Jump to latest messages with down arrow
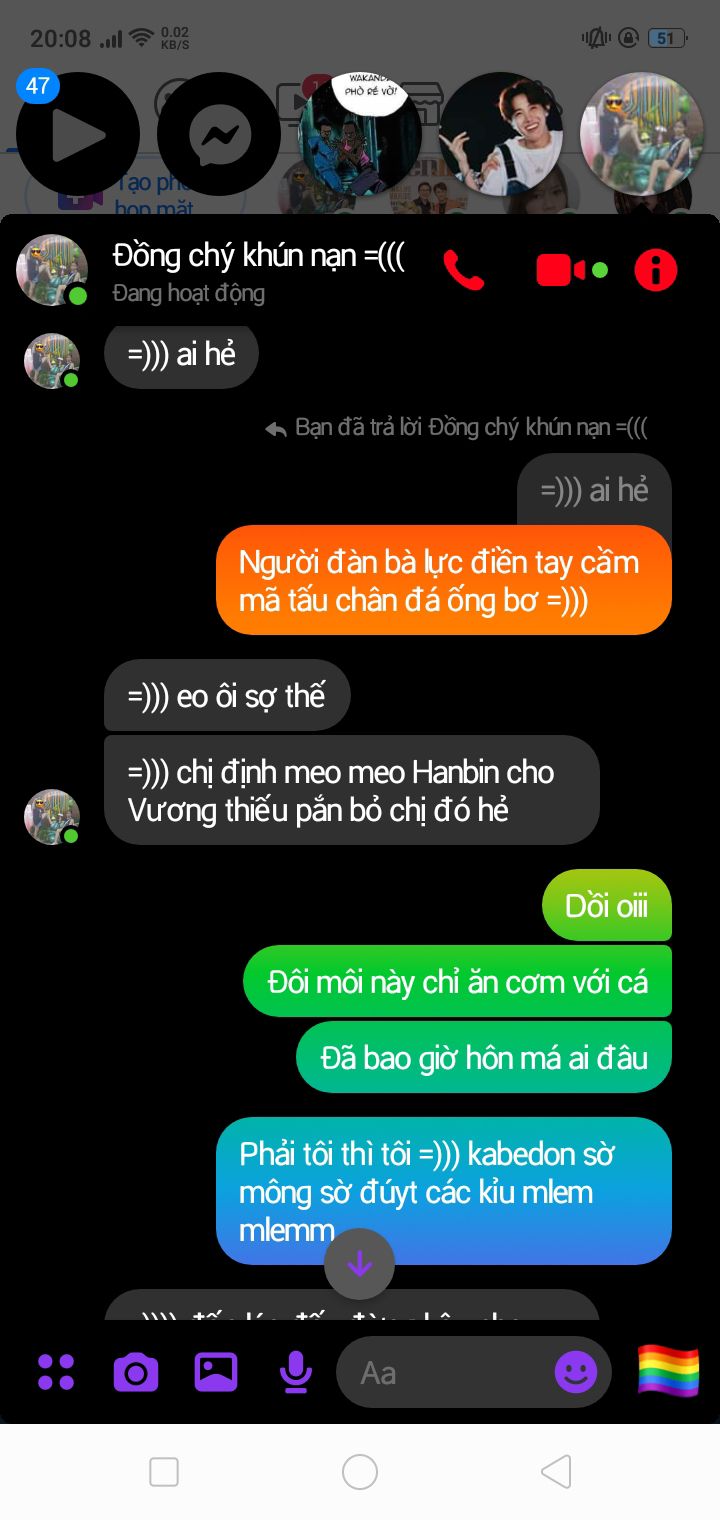Viewport: 720px width, 1520px height. click(x=360, y=1264)
